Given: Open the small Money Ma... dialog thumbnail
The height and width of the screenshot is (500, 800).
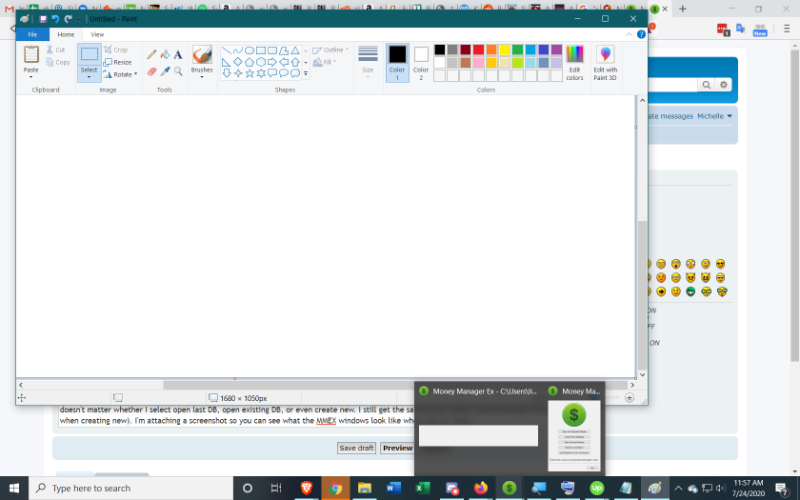Looking at the screenshot, I should click(574, 435).
